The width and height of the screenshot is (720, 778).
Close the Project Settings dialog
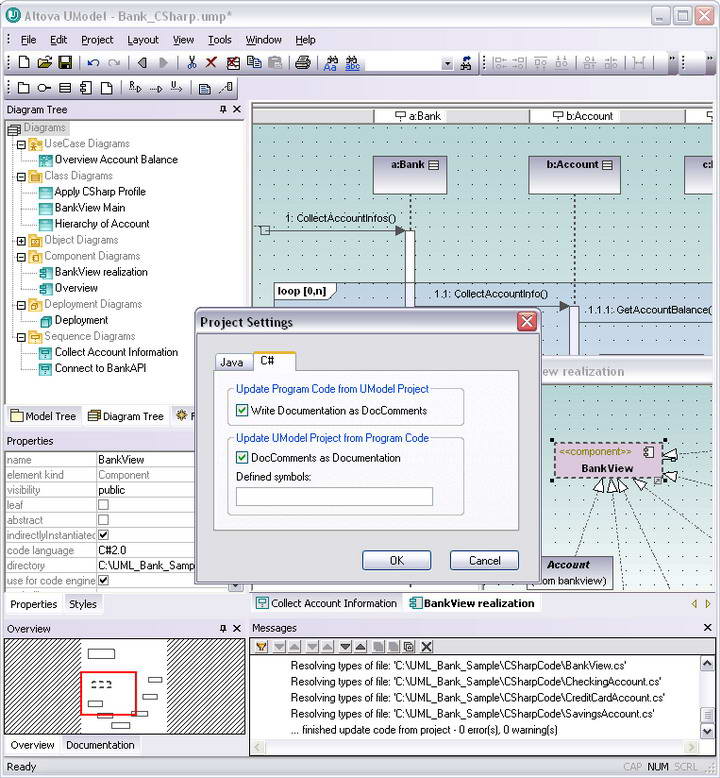click(526, 322)
